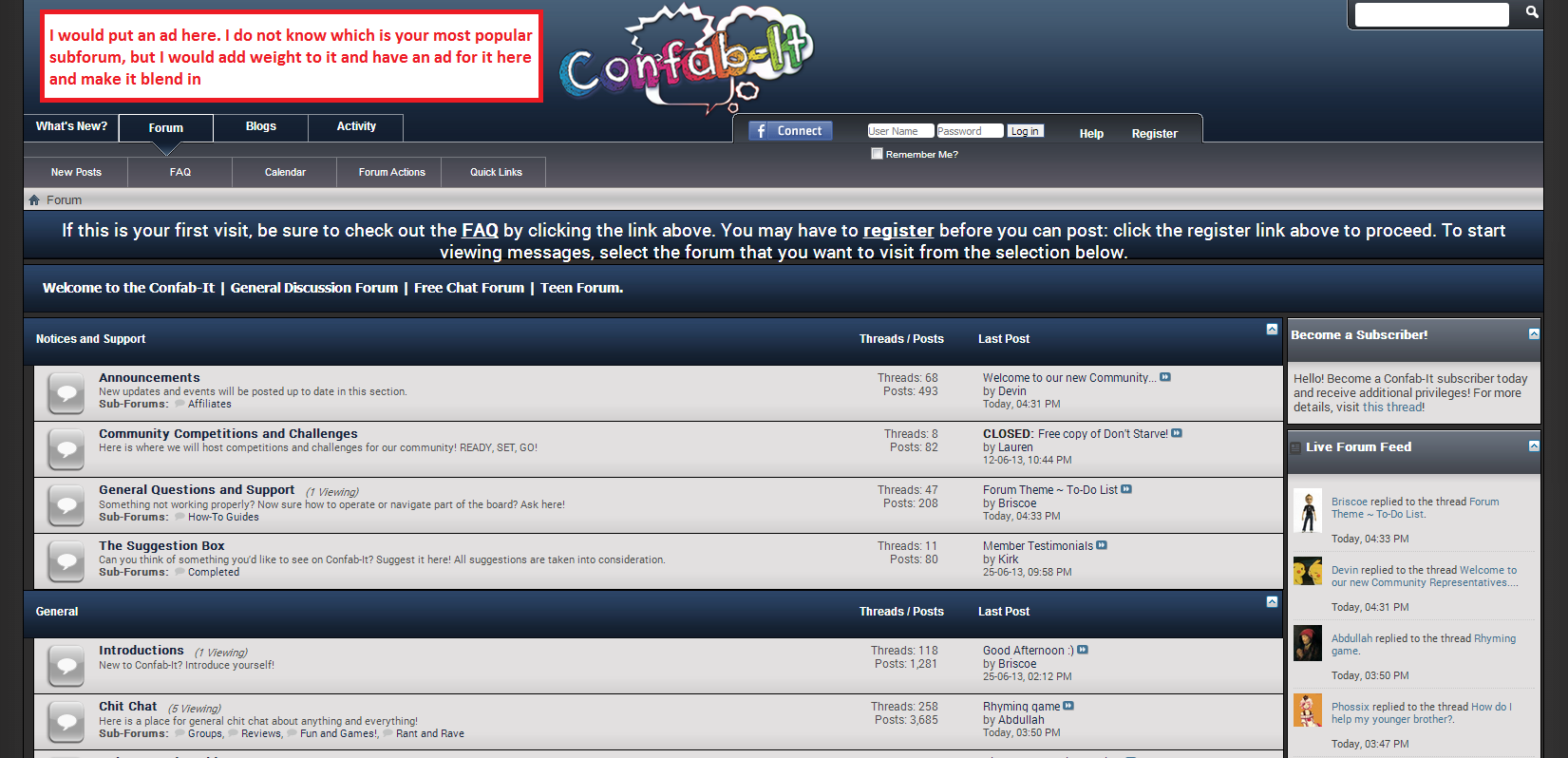1568x758 pixels.
Task: Open the Forum Actions dropdown menu
Action: (x=392, y=172)
